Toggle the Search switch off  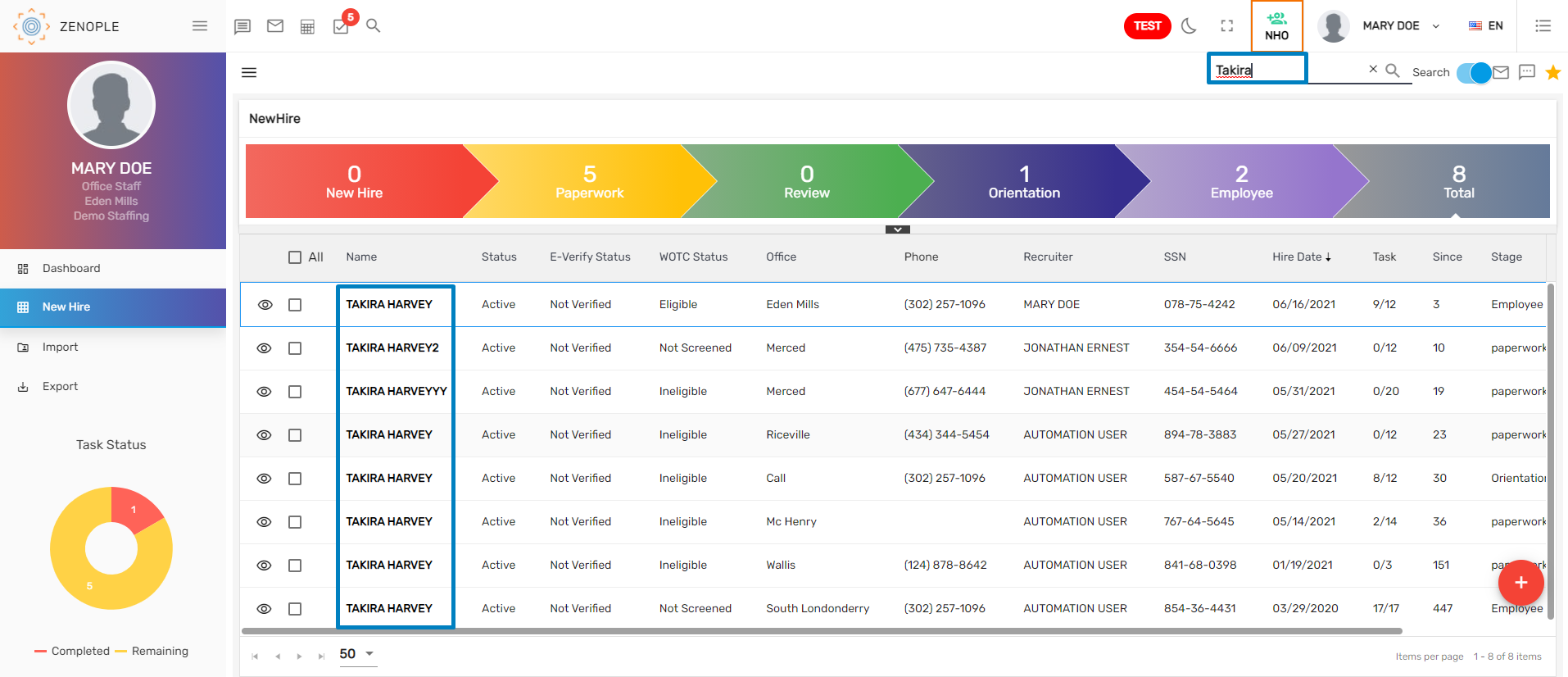(1475, 73)
